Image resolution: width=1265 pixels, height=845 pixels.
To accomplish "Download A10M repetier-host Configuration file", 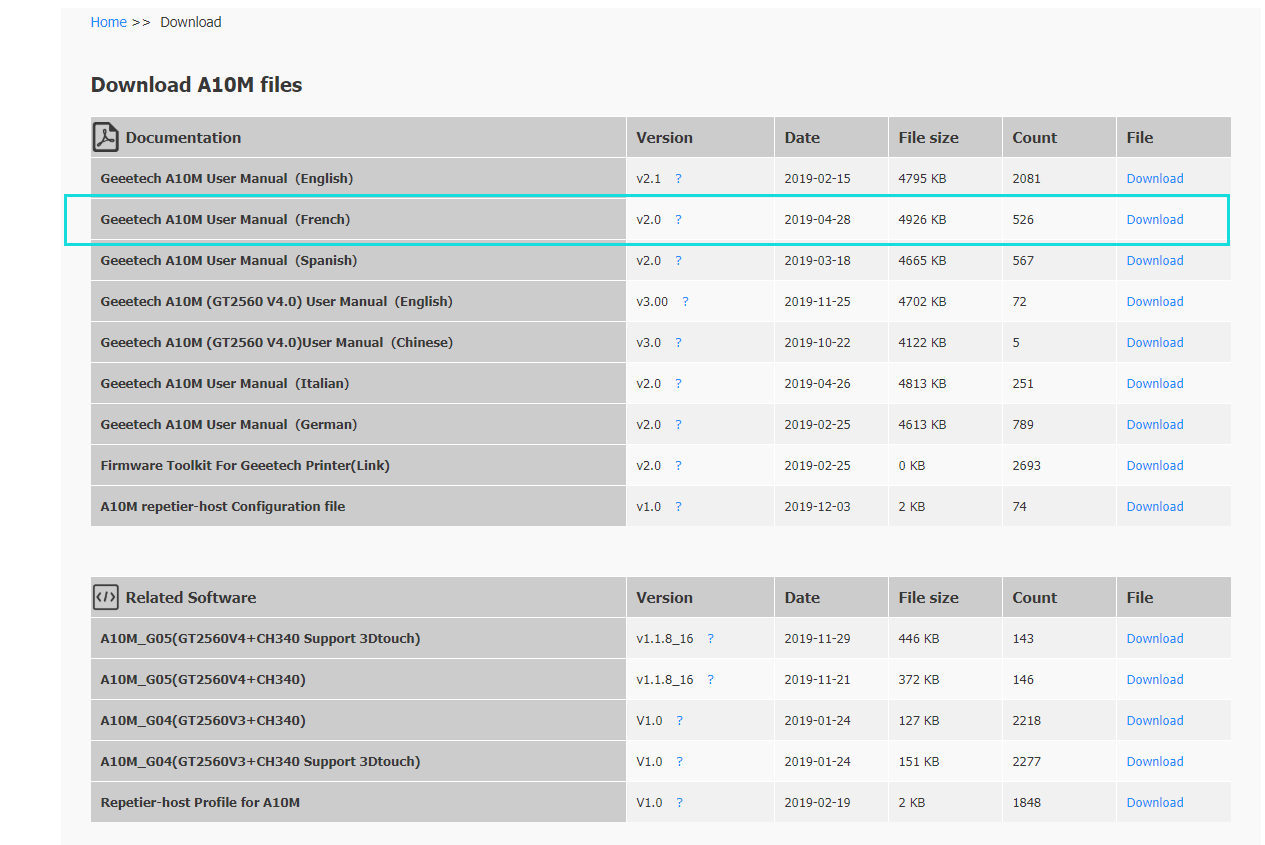I will pyautogui.click(x=1154, y=507).
